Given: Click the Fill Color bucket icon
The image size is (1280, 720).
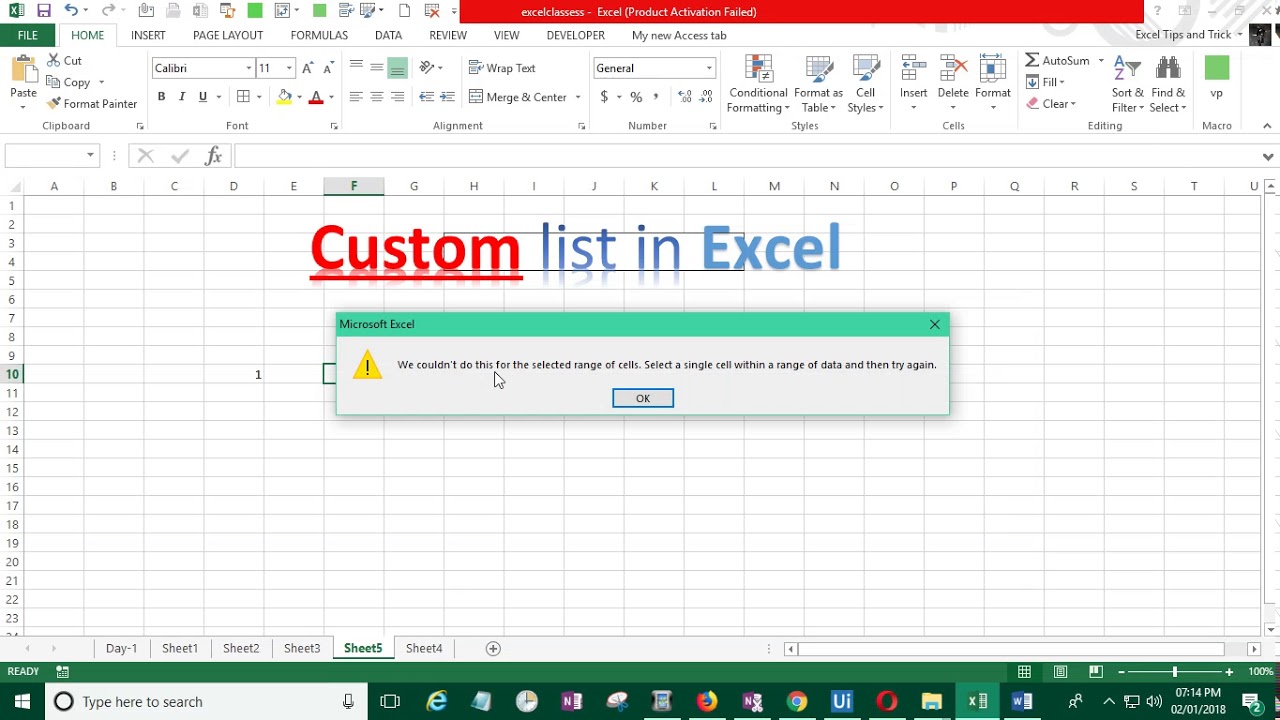Looking at the screenshot, I should pyautogui.click(x=285, y=97).
